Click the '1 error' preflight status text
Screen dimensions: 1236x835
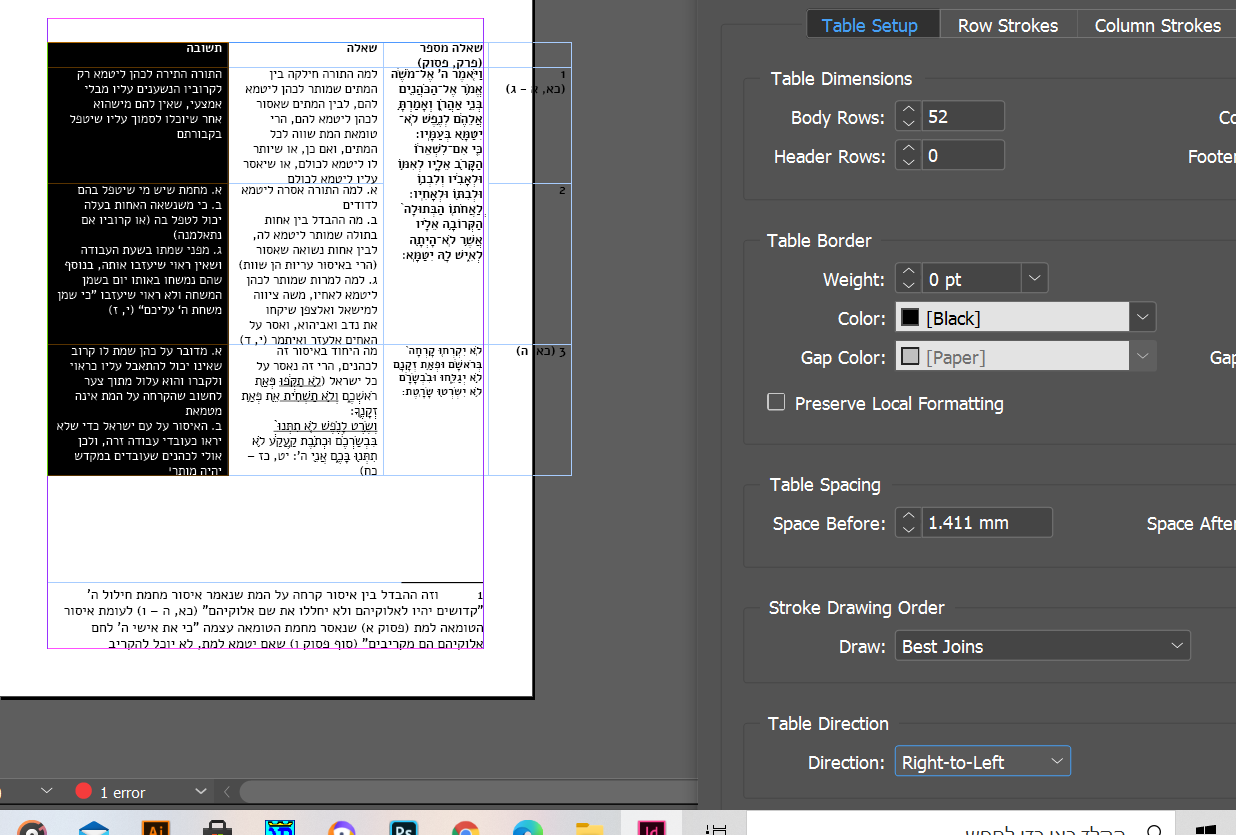point(123,792)
